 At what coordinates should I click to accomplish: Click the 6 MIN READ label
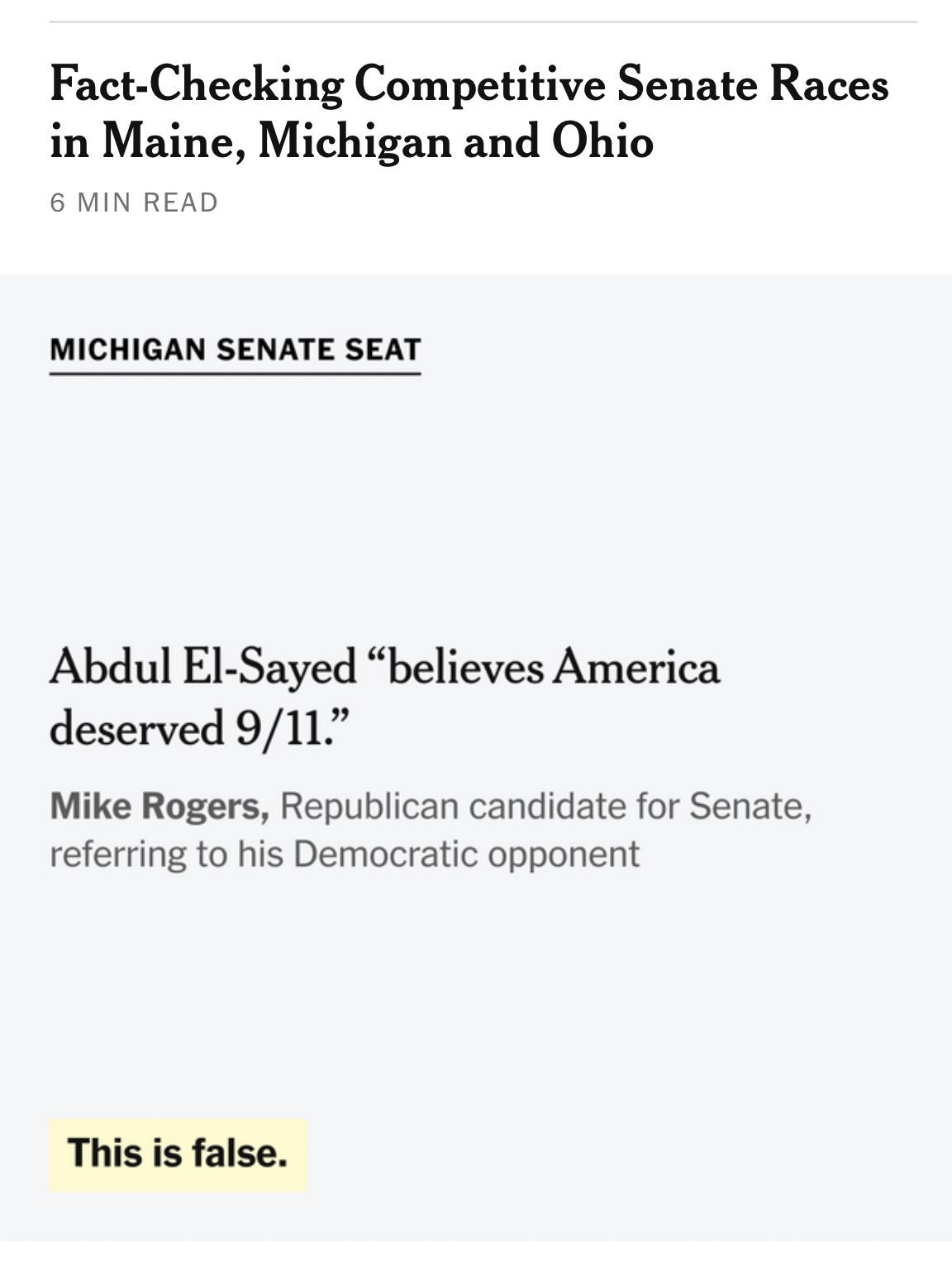click(134, 202)
